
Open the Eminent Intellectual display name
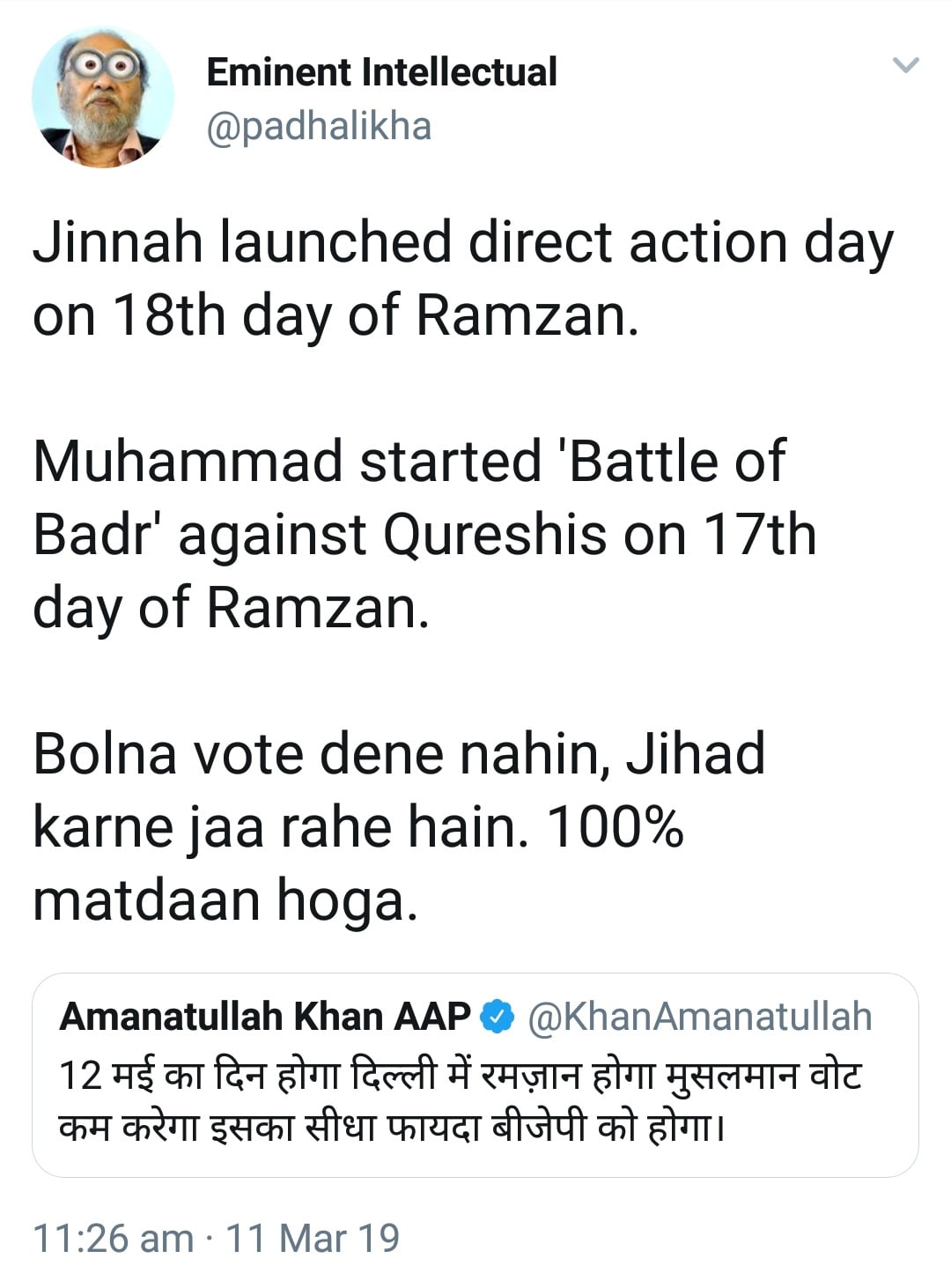coord(381,72)
